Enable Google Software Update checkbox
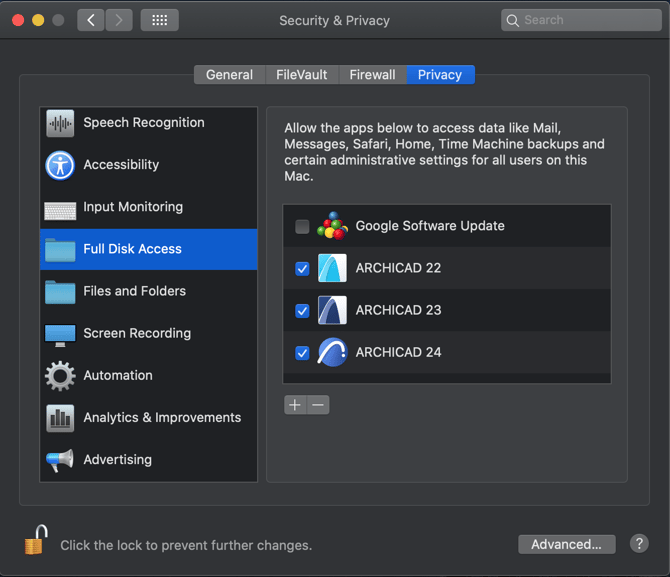Image resolution: width=670 pixels, height=577 pixels. (x=302, y=227)
